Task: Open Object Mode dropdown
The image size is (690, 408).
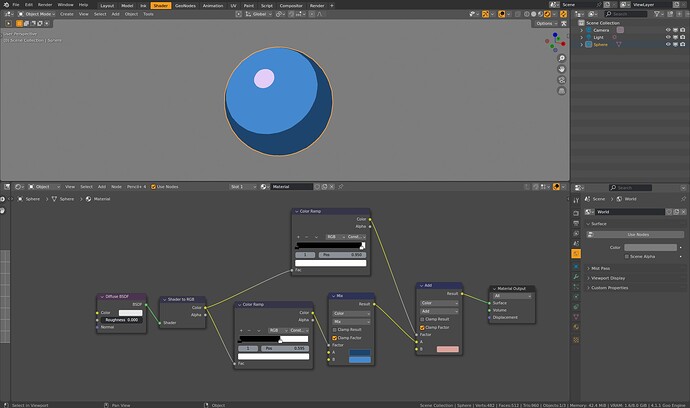Action: point(37,14)
